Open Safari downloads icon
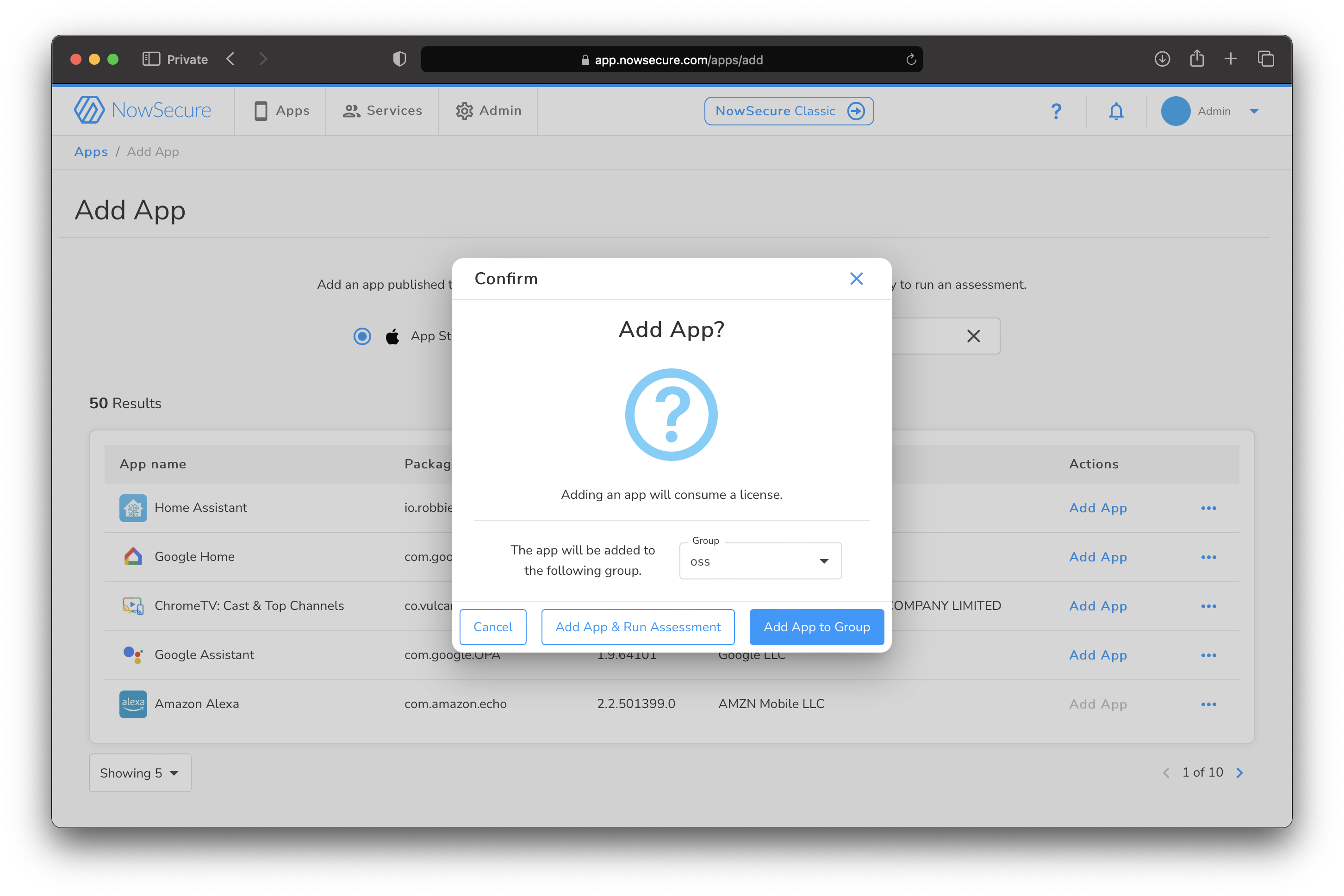 pyautogui.click(x=1162, y=59)
